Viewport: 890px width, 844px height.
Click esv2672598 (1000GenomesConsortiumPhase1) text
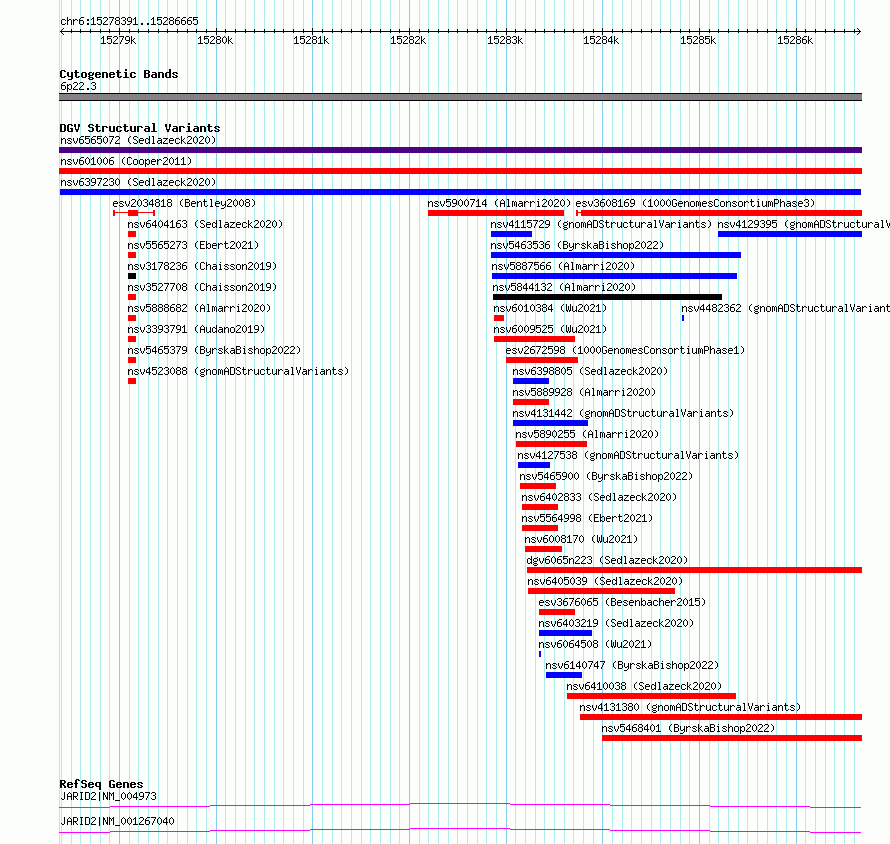(x=625, y=350)
